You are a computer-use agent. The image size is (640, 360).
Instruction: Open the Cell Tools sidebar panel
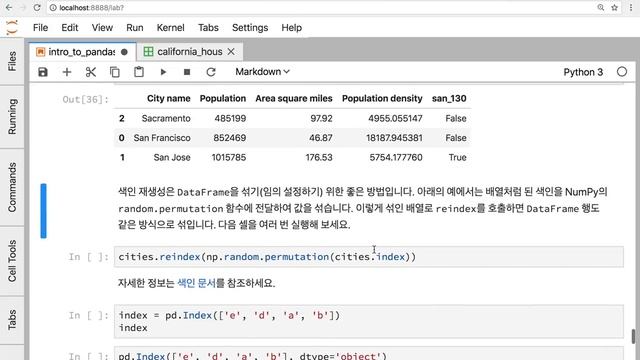(x=12, y=261)
